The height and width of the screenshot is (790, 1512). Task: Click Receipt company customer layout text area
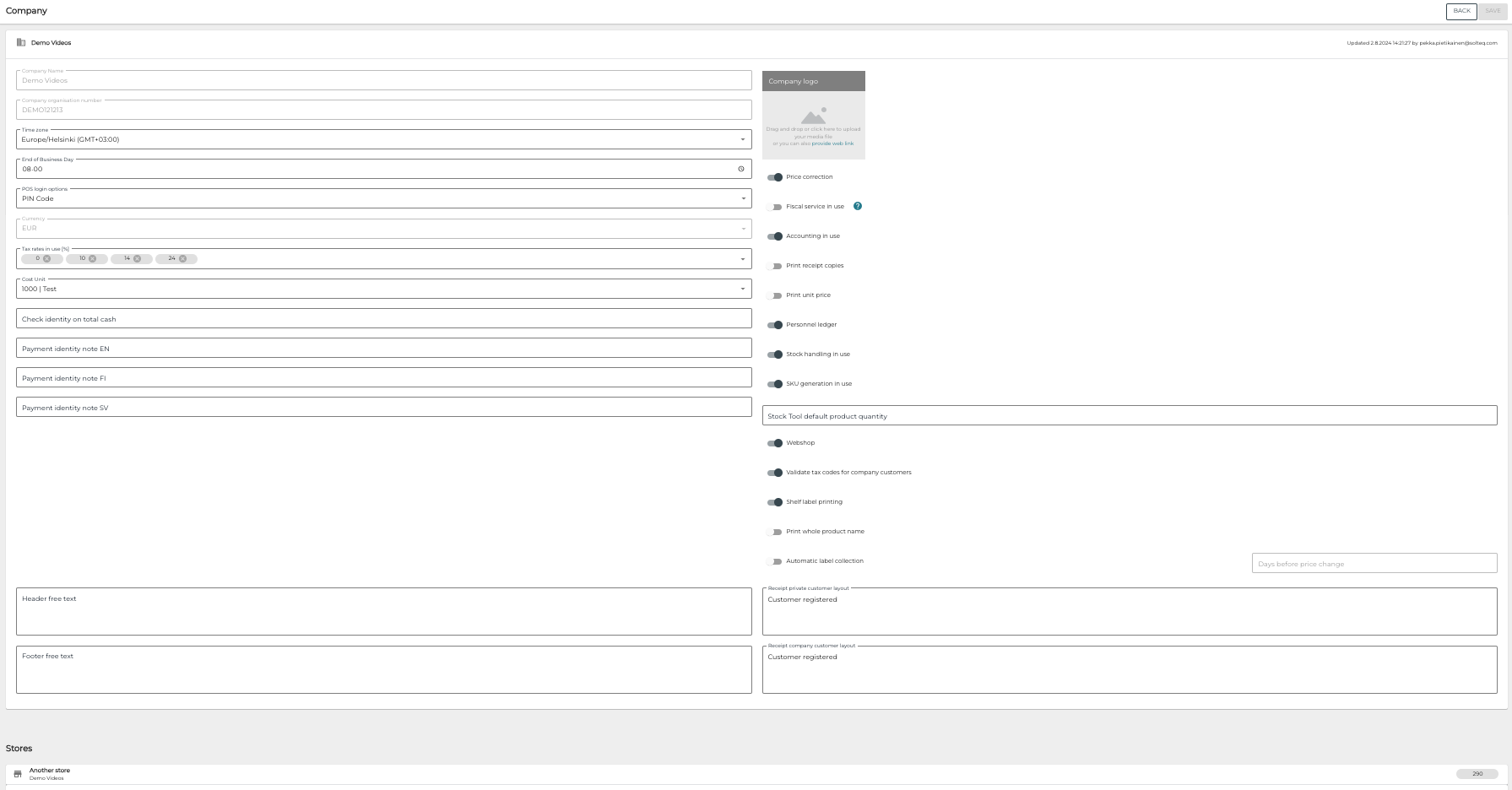point(1130,669)
